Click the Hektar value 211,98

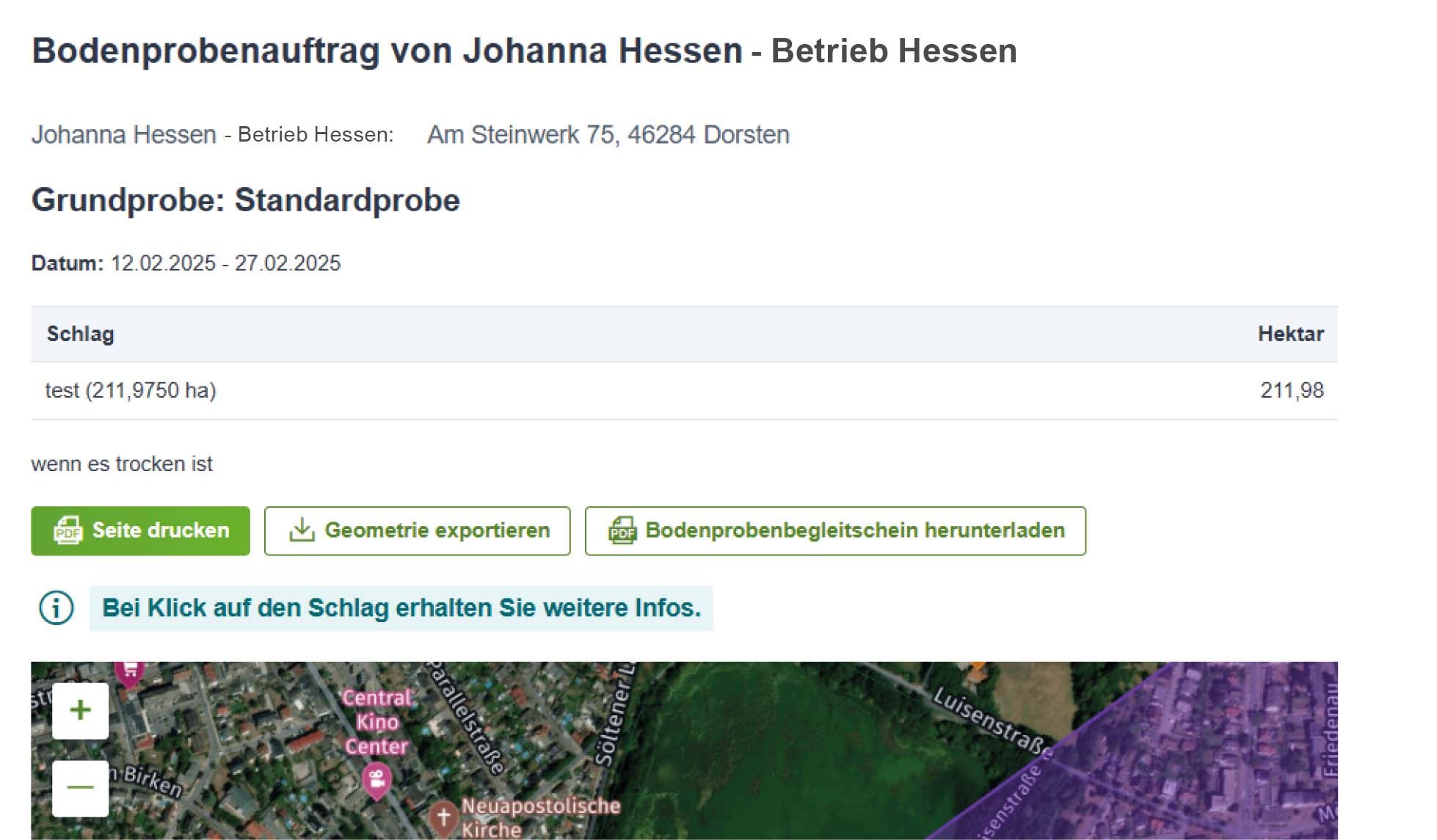[1292, 390]
